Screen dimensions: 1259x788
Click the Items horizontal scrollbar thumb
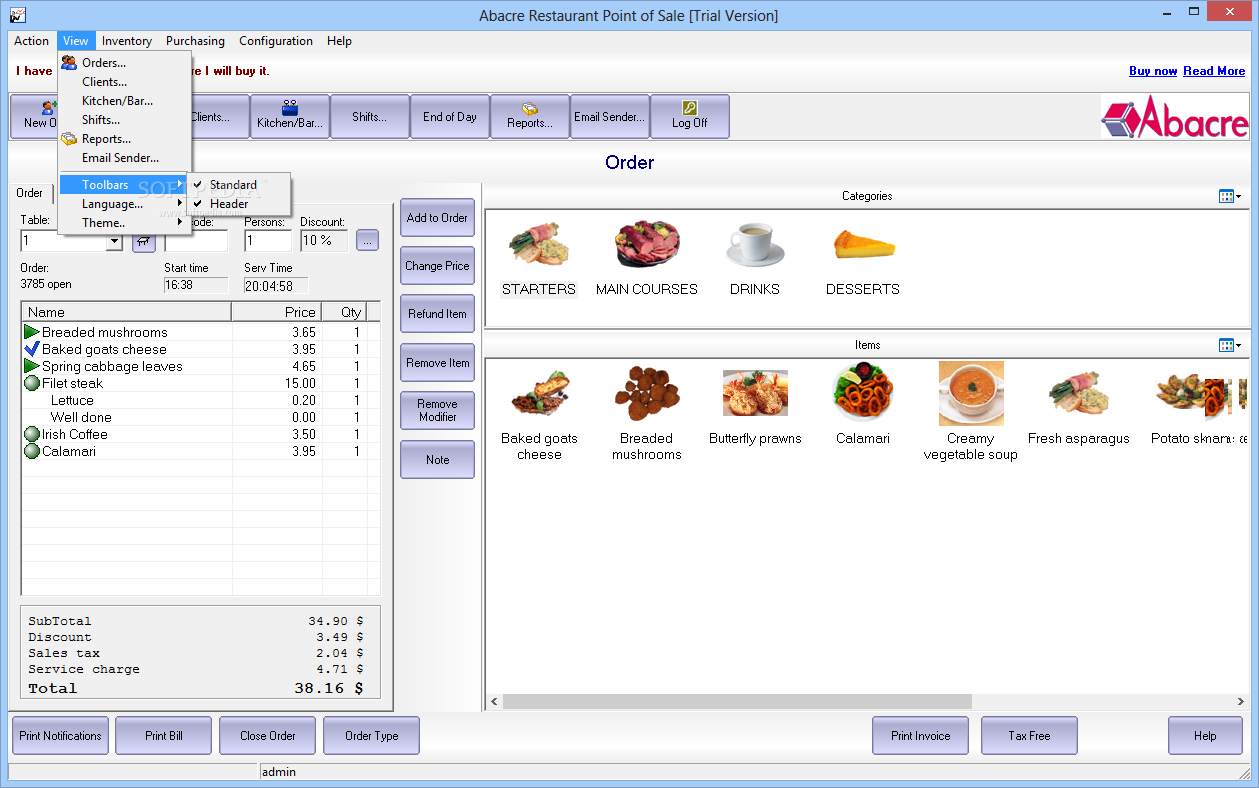pyautogui.click(x=737, y=702)
